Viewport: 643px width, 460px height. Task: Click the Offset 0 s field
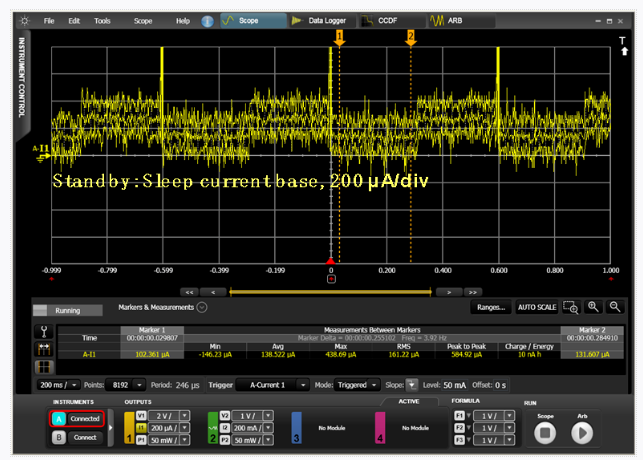coord(500,385)
